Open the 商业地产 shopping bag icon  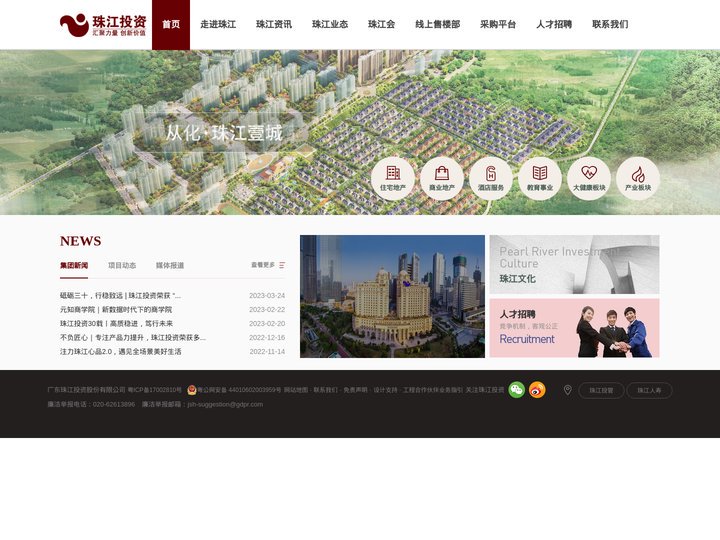(442, 179)
